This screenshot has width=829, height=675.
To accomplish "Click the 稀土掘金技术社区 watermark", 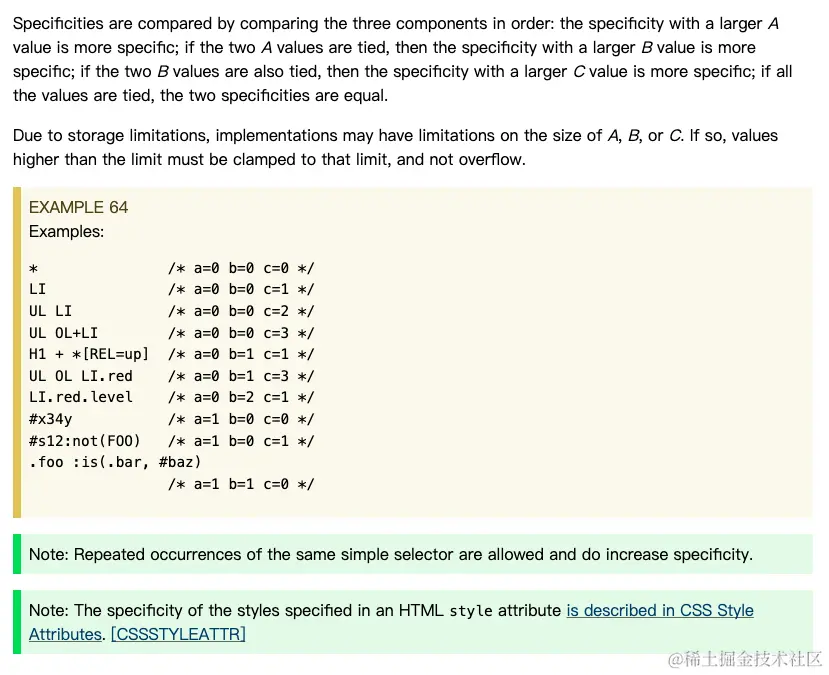I will (x=745, y=659).
